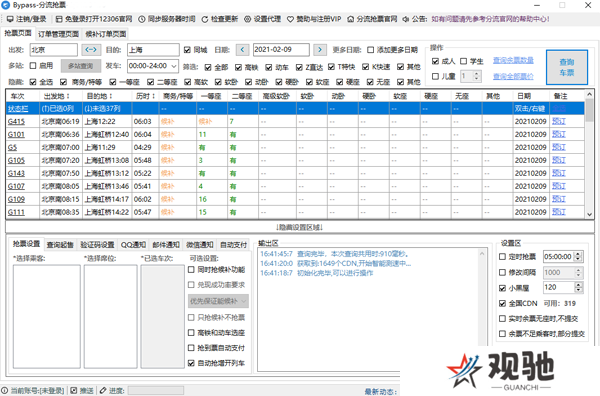
Task: Toggle the 商务/特等 hide checkbox
Action: coord(64,82)
